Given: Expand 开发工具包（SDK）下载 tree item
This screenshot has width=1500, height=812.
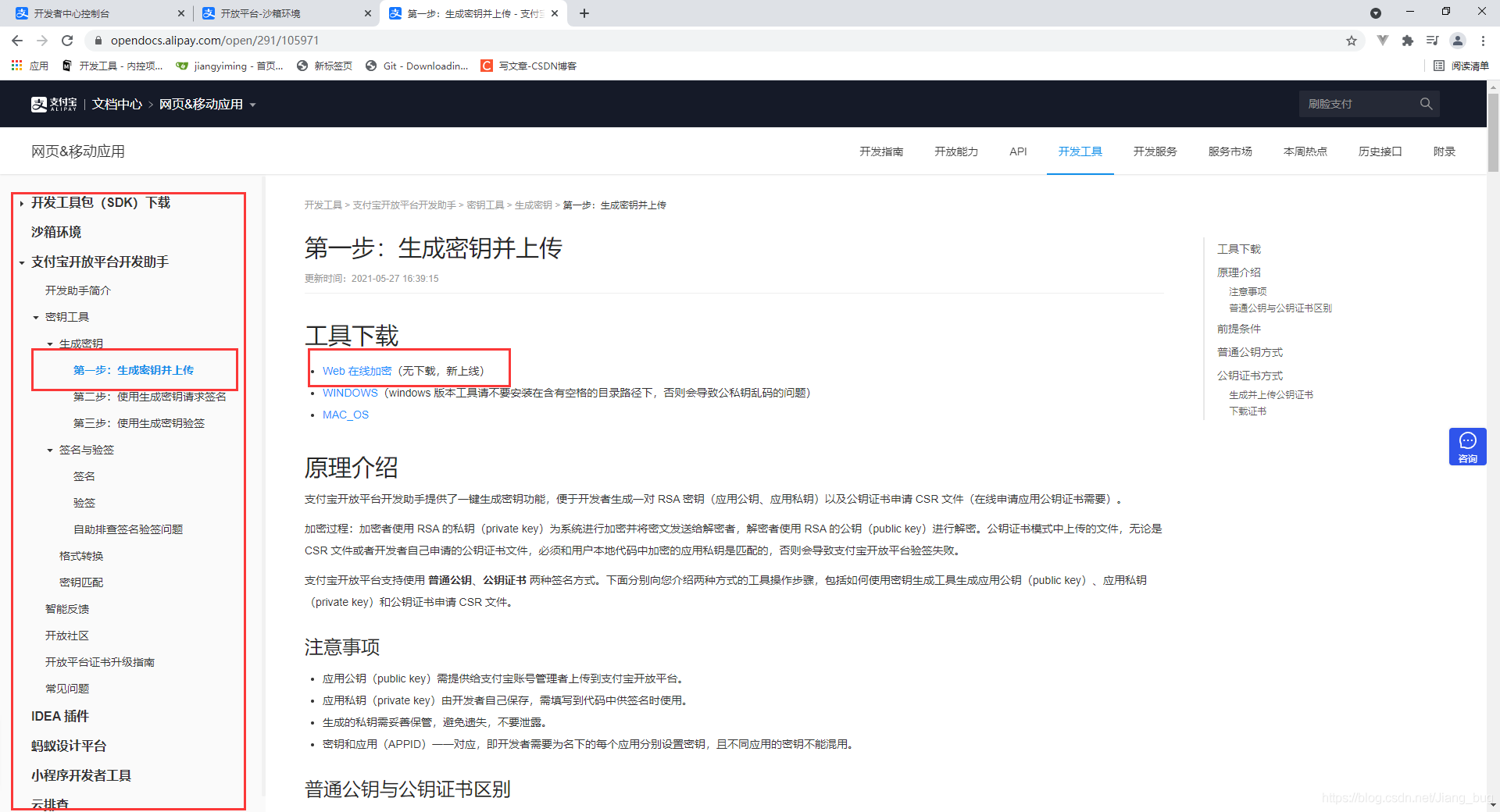Looking at the screenshot, I should click(x=22, y=203).
